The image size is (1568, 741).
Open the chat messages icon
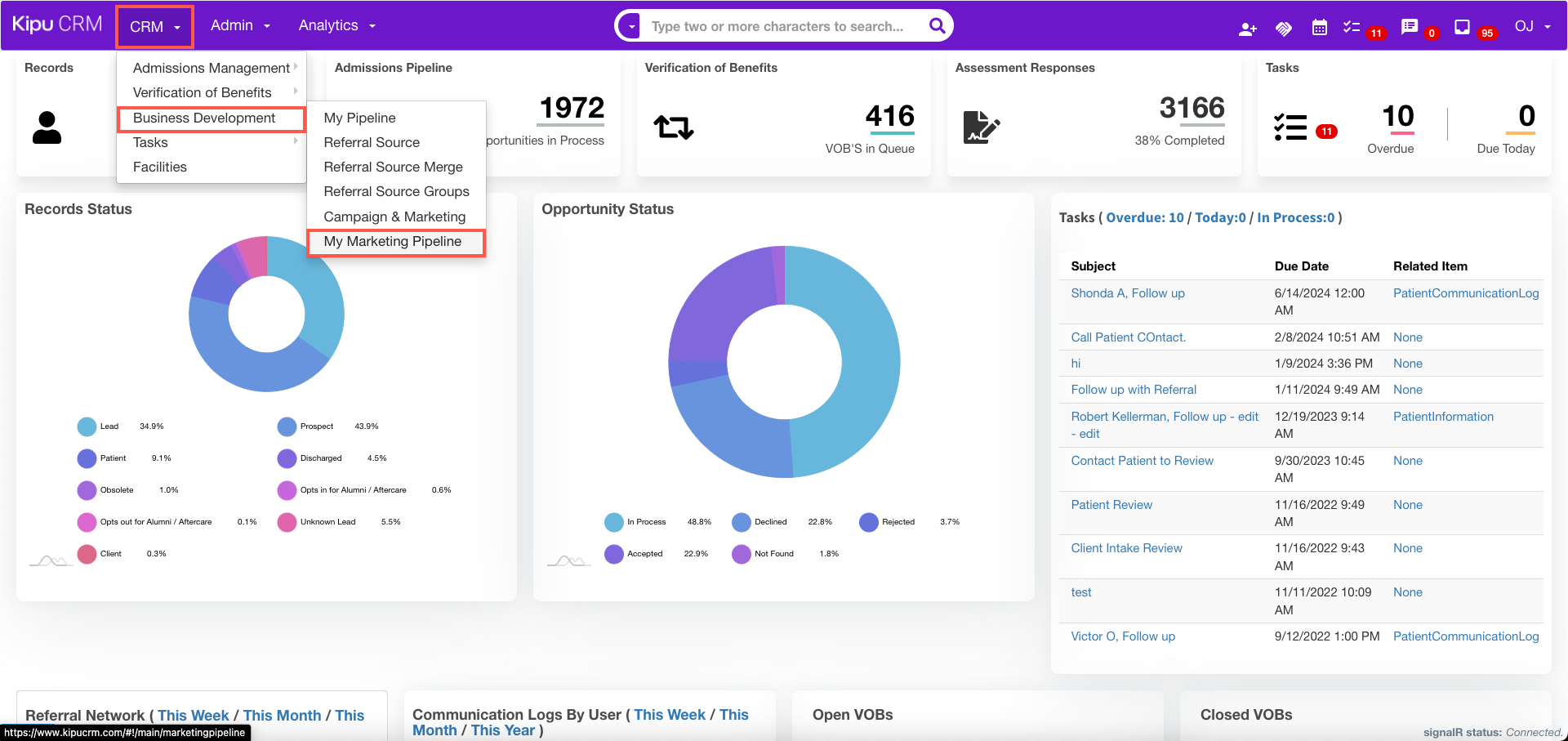point(1409,28)
